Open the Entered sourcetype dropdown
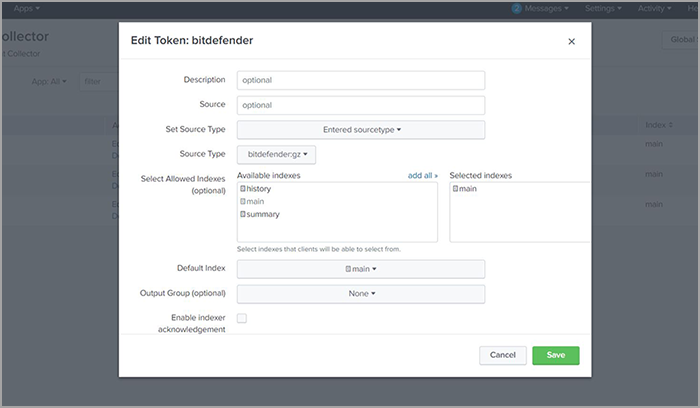The image size is (700, 408). click(360, 130)
